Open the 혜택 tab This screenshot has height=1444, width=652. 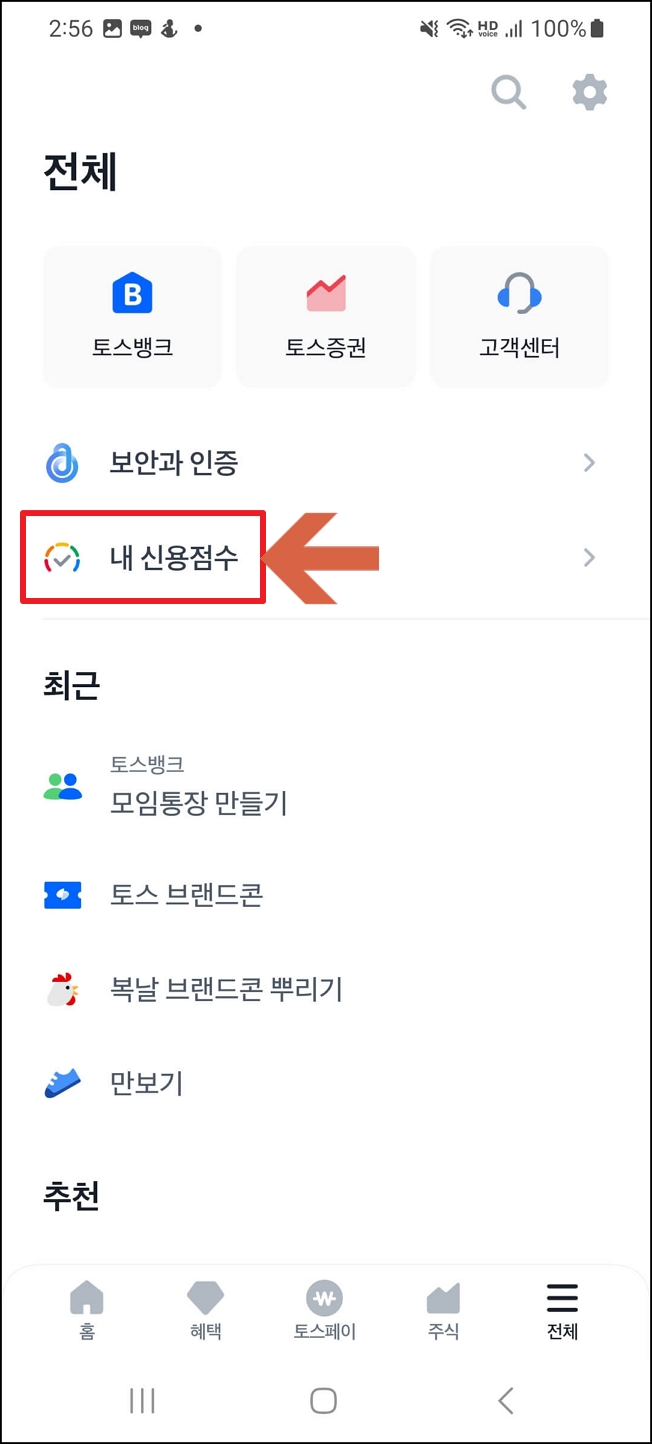coord(205,1310)
